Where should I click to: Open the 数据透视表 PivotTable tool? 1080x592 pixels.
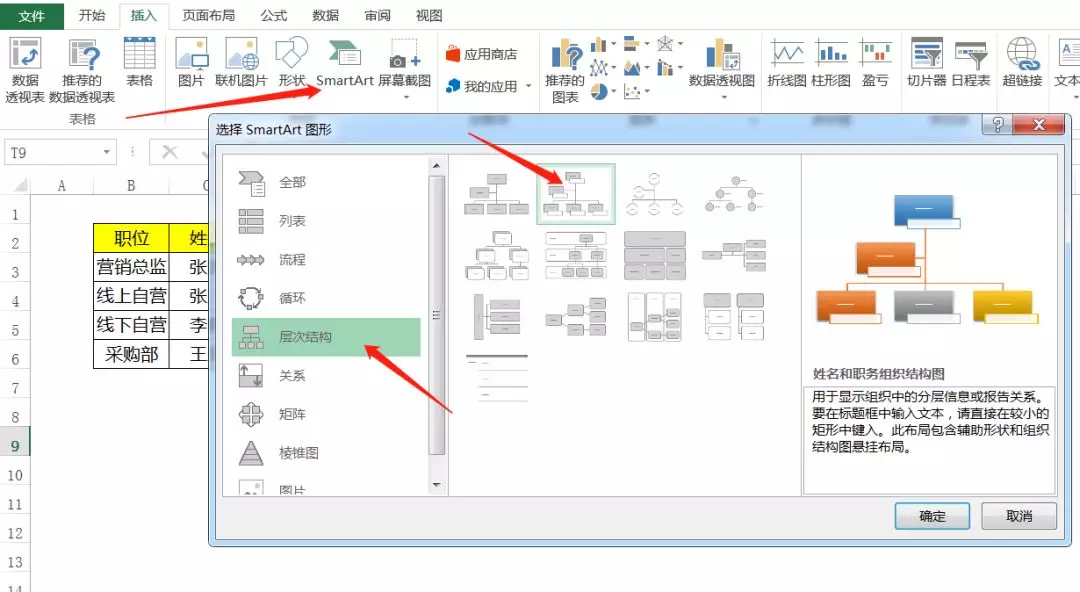point(25,70)
